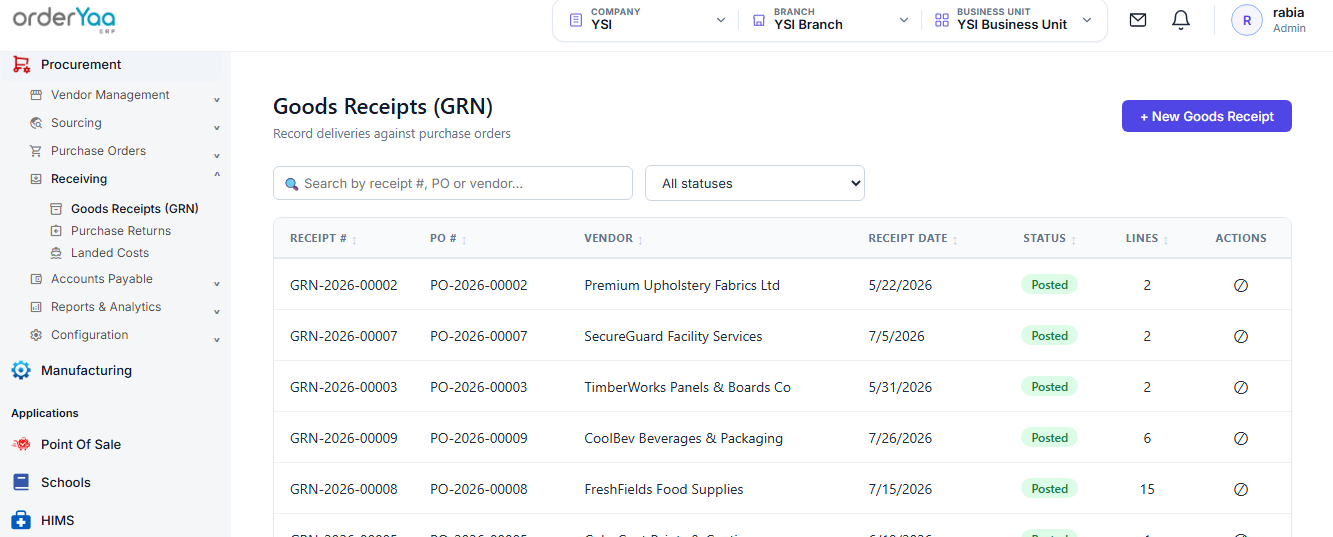Open the All statuses filter dropdown

(755, 183)
